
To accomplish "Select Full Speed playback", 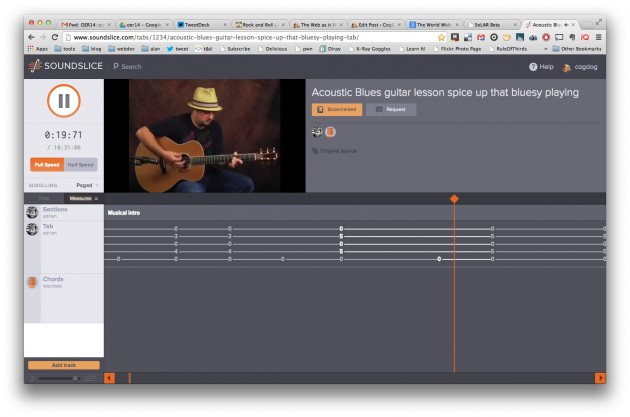I will tap(47, 165).
